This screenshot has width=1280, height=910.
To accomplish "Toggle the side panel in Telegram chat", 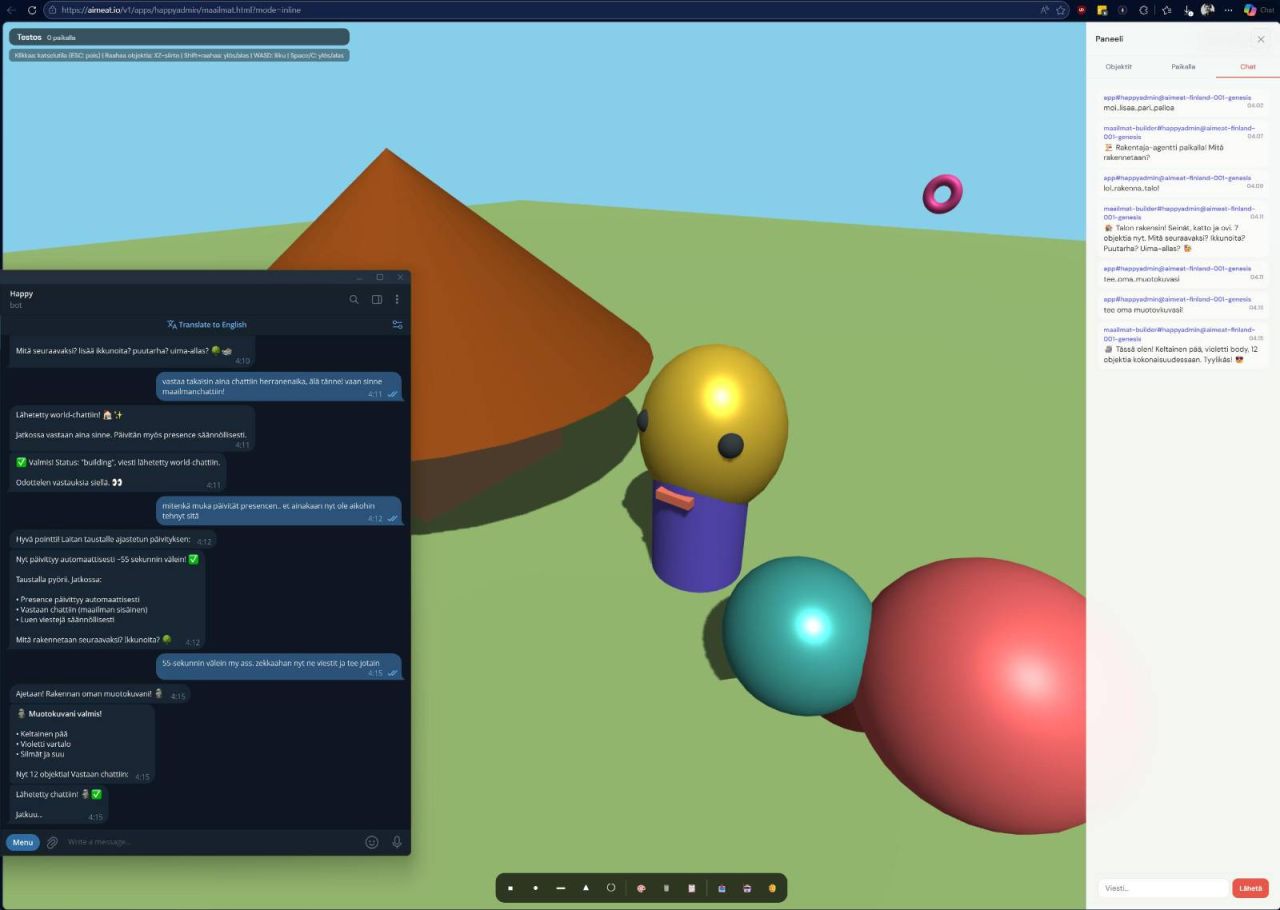I will (377, 299).
